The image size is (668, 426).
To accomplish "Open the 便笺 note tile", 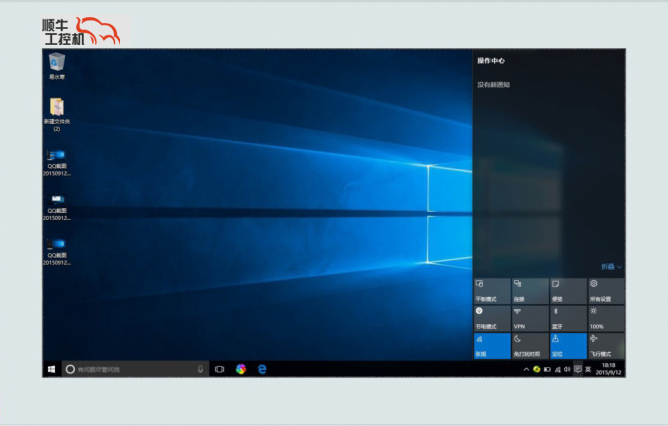I will 568,291.
